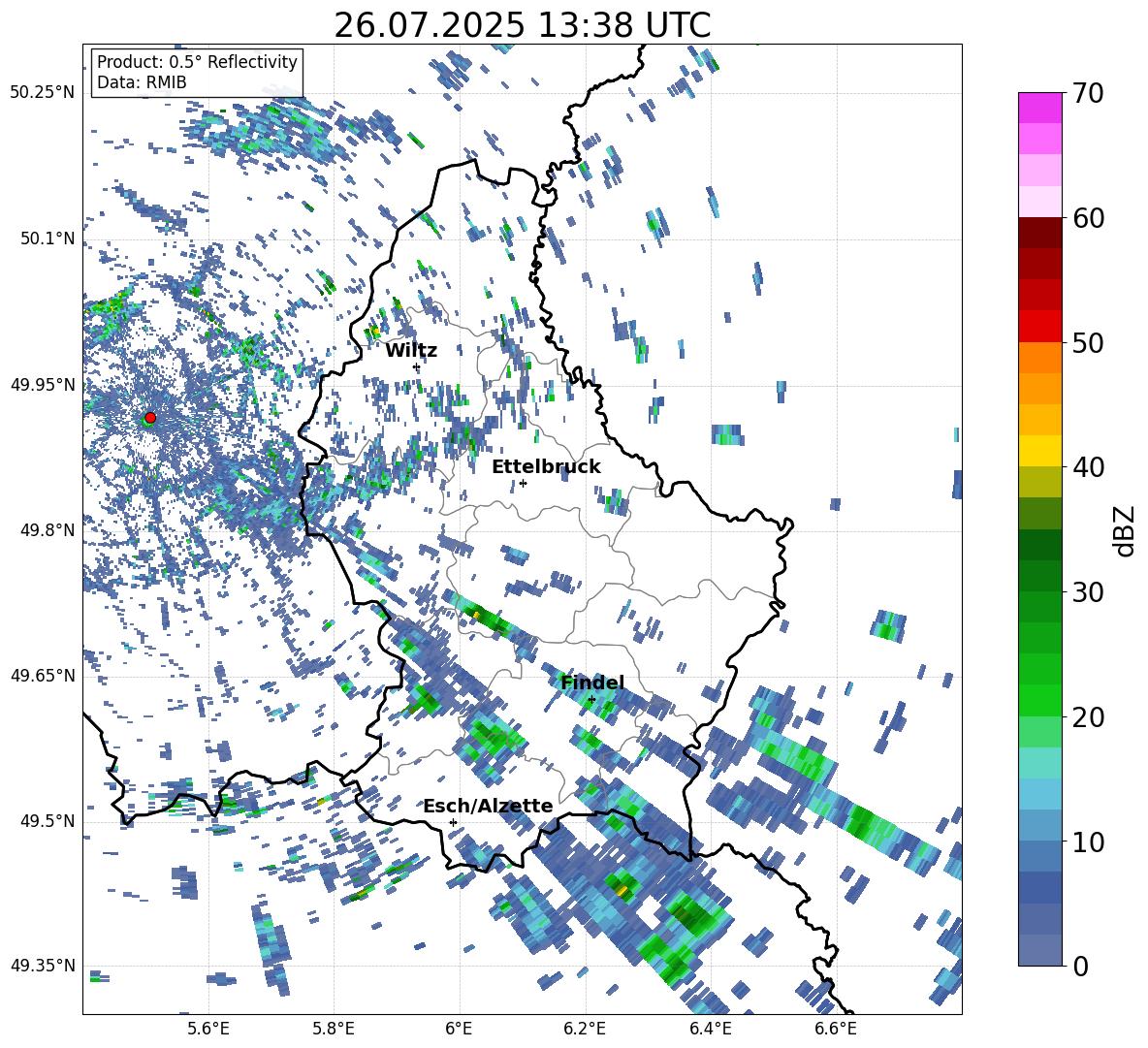Click the 6.4°E longitude label
The height and width of the screenshot is (1048, 1148).
pos(710,1029)
